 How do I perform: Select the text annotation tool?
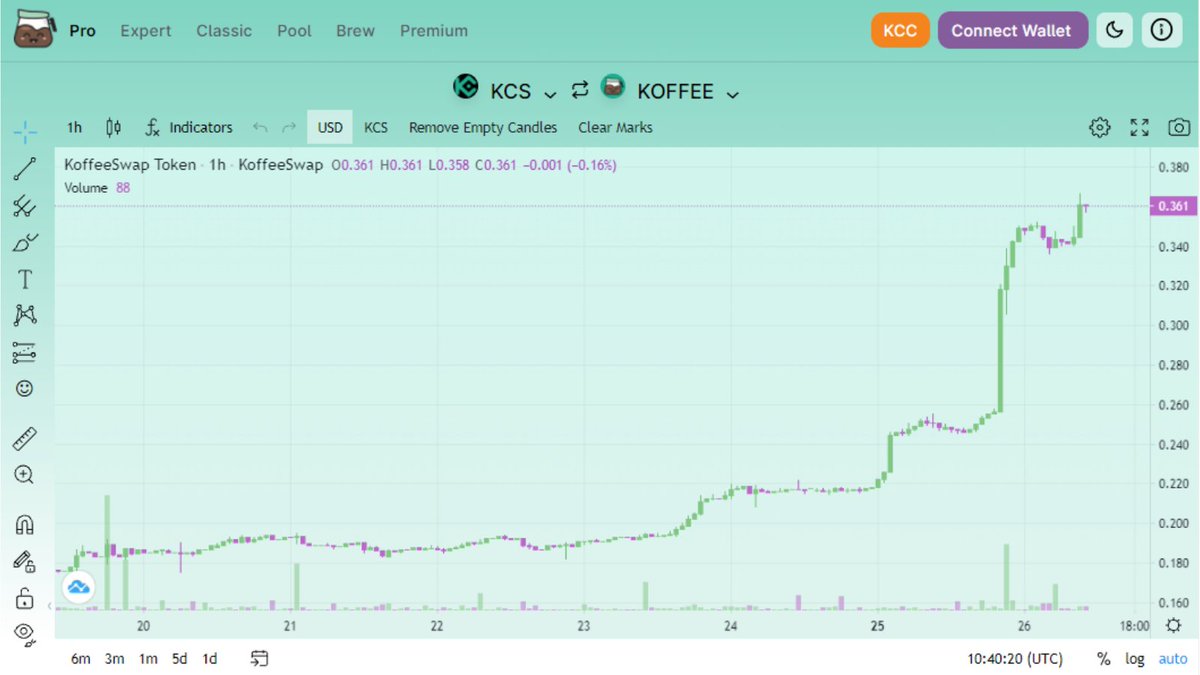pyautogui.click(x=24, y=278)
